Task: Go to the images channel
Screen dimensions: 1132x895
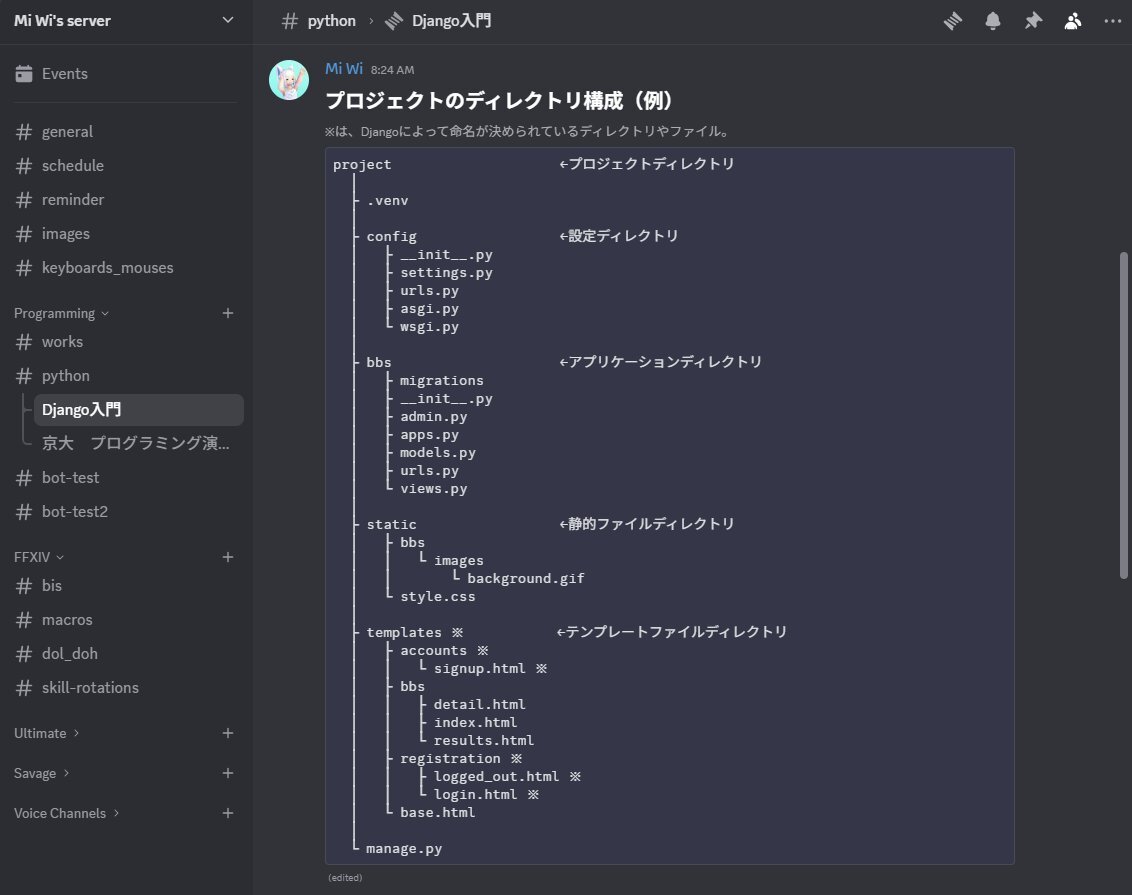Action: coord(125,234)
